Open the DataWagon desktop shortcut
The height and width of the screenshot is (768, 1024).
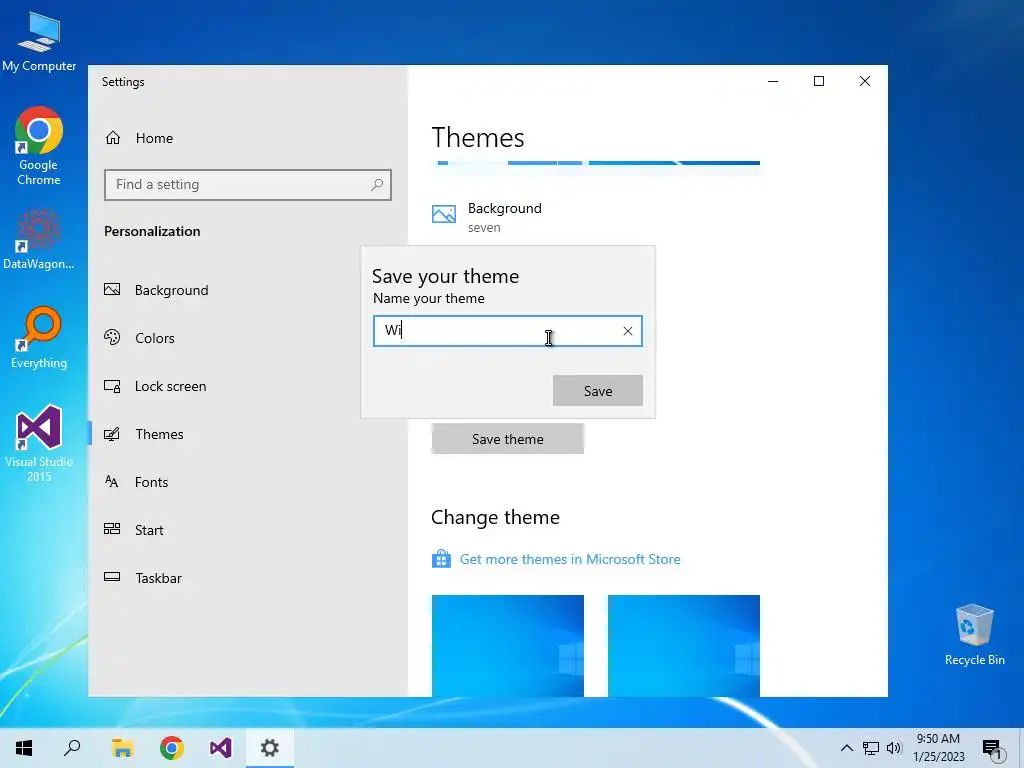(39, 239)
